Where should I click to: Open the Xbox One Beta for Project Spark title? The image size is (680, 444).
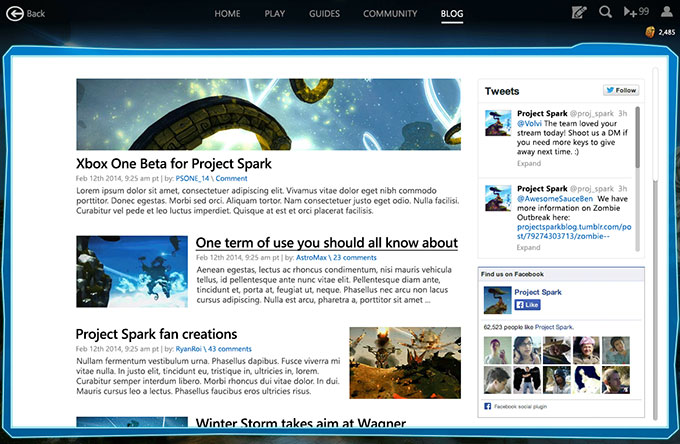174,163
